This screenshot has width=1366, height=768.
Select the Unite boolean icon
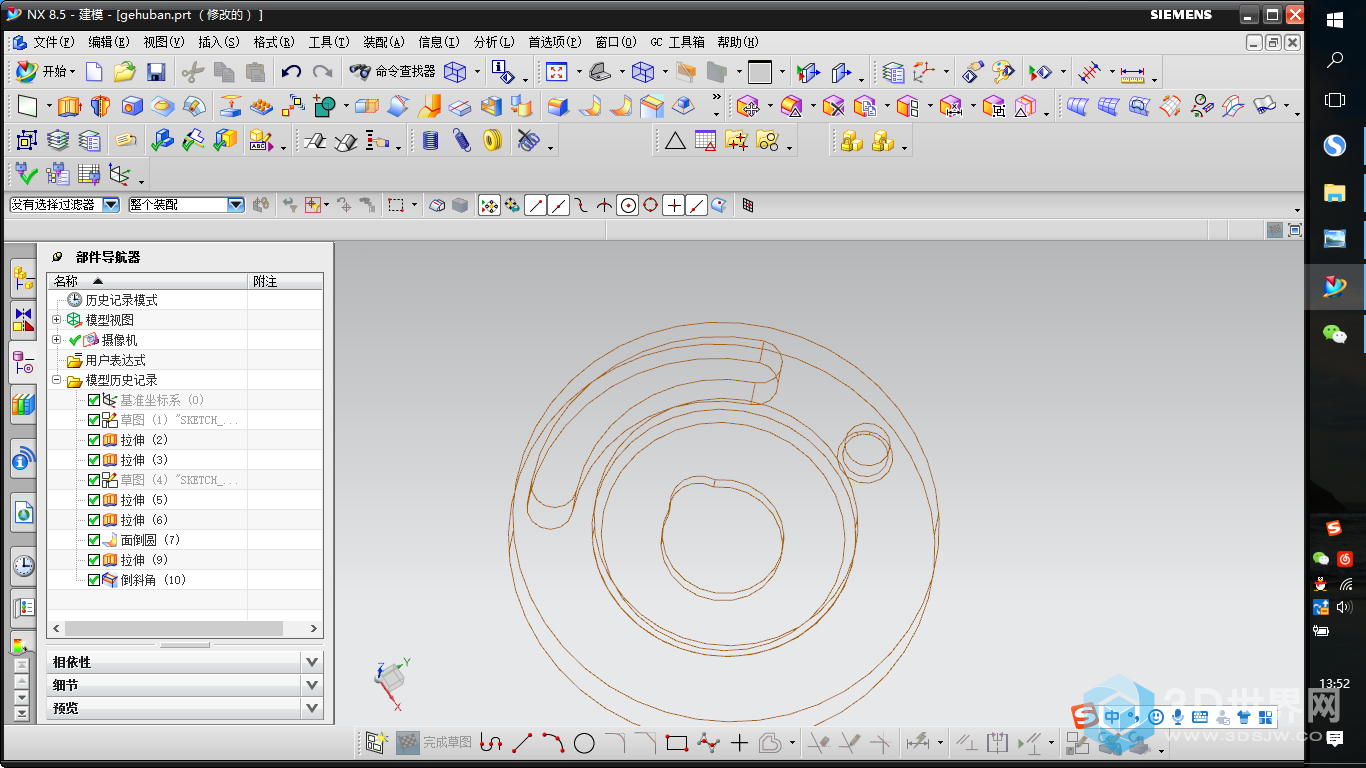325,106
